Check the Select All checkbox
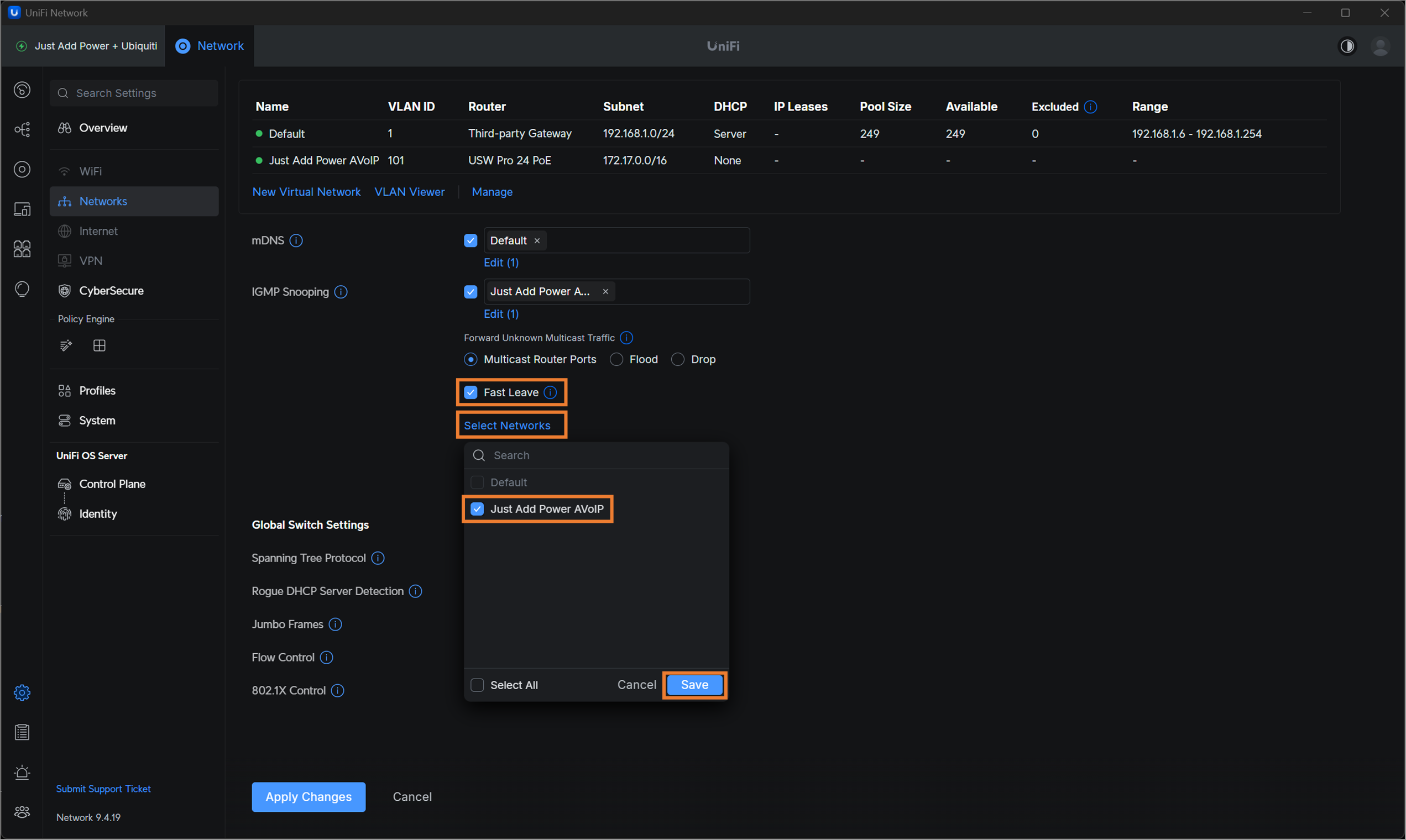 tap(477, 685)
